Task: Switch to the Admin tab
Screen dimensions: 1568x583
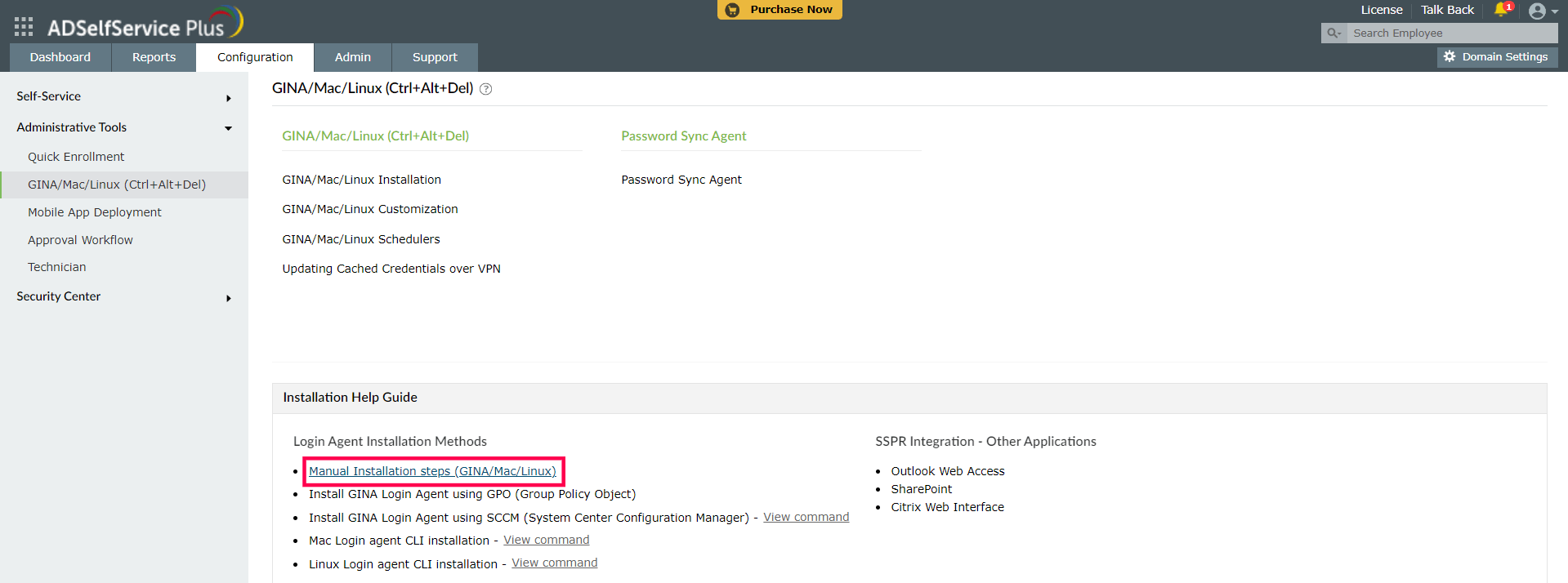Action: pos(353,57)
